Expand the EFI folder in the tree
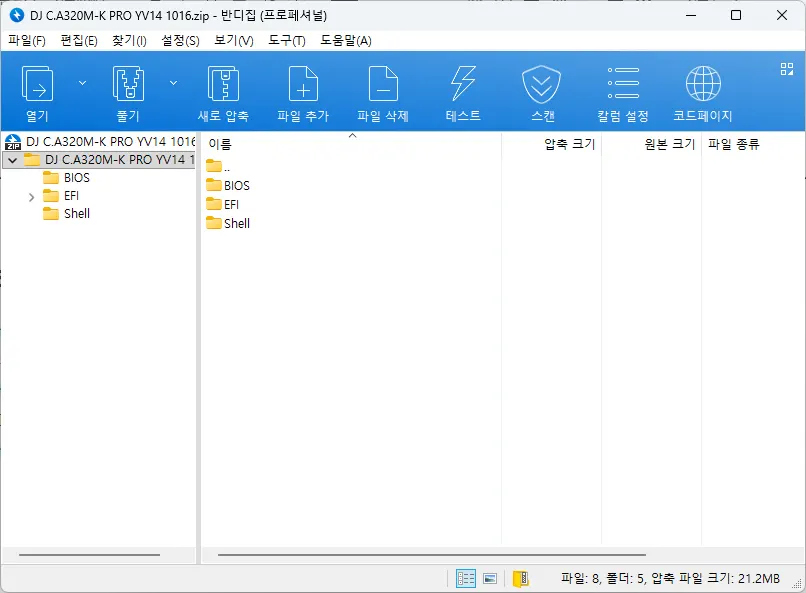The height and width of the screenshot is (593, 806). (29, 195)
